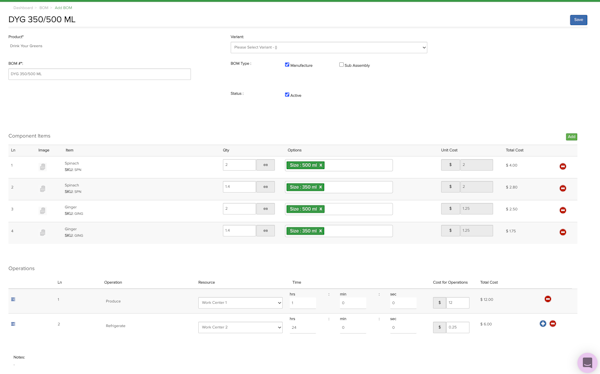600x374 pixels.
Task: Edit quantity field for line 4 Ginger
Action: click(239, 231)
